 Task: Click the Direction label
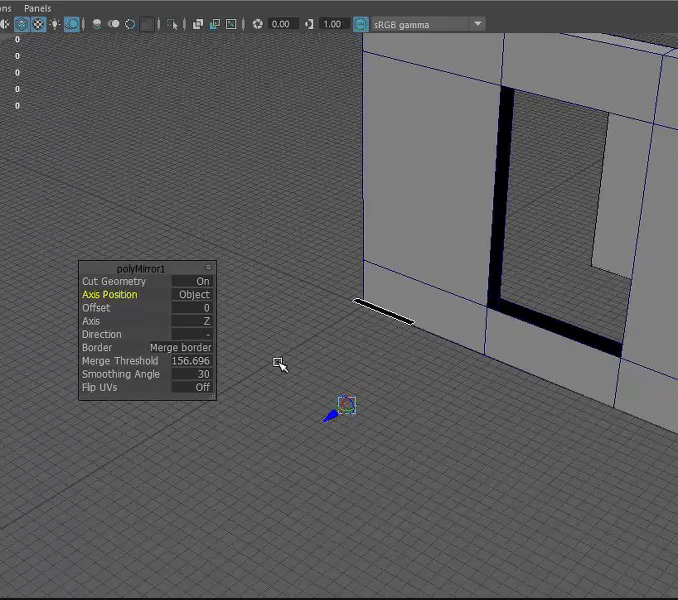(102, 335)
